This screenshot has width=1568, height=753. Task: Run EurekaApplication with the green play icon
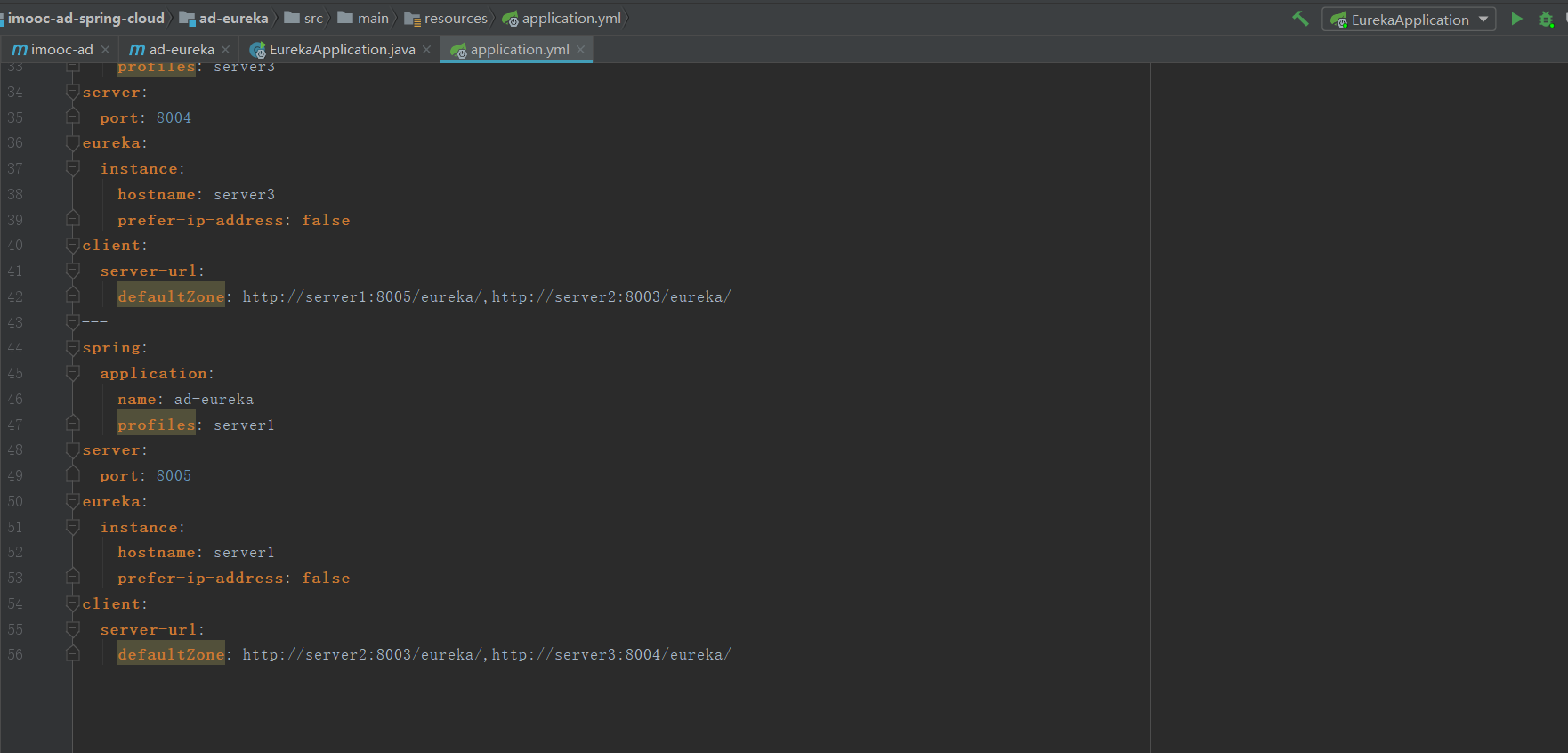pyautogui.click(x=1516, y=19)
